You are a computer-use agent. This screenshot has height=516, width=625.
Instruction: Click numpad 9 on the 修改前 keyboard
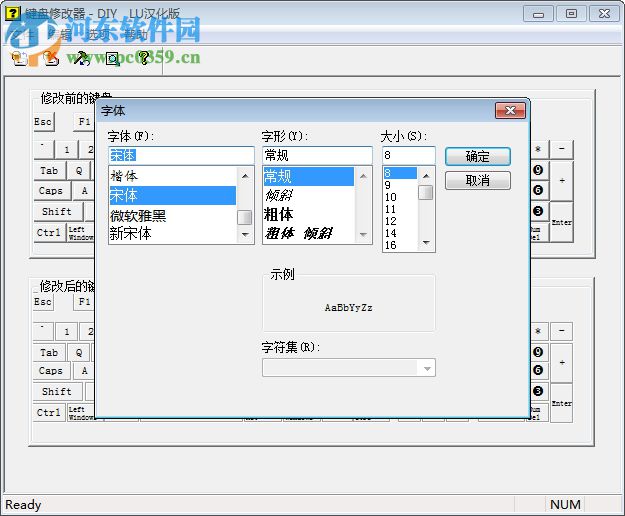pos(539,171)
